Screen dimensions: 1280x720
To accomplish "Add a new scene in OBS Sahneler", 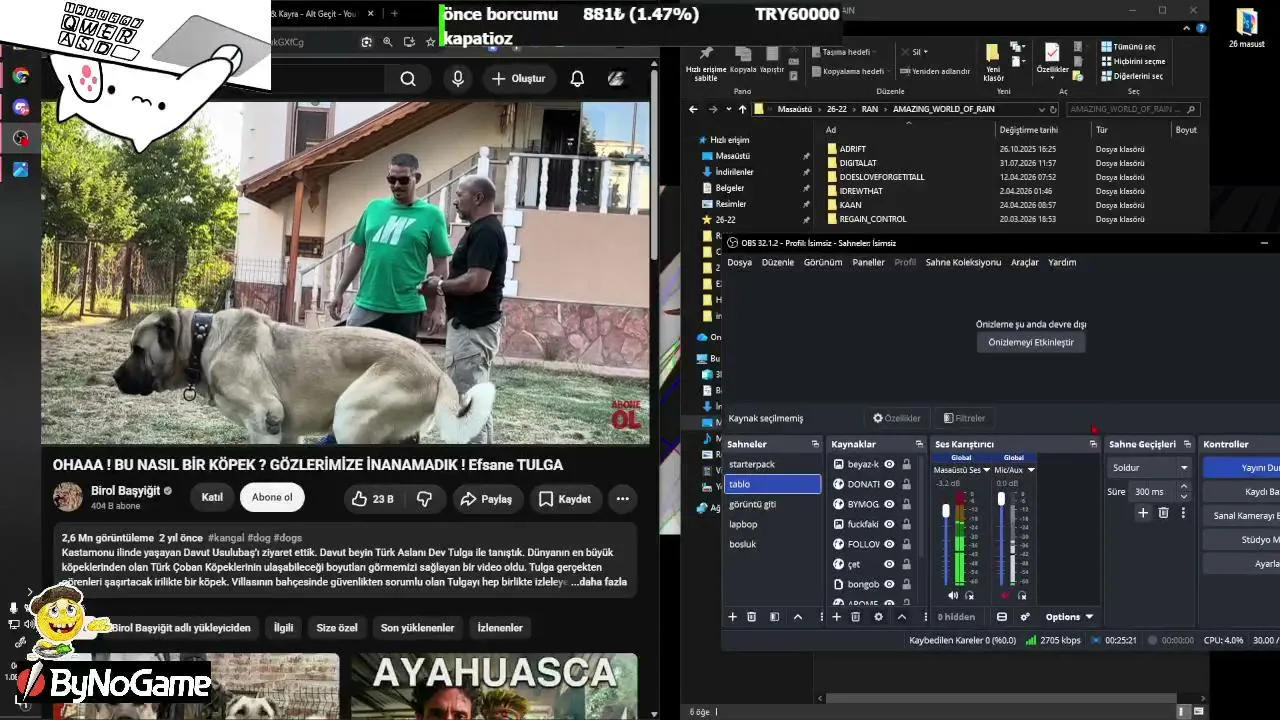I will [x=732, y=617].
